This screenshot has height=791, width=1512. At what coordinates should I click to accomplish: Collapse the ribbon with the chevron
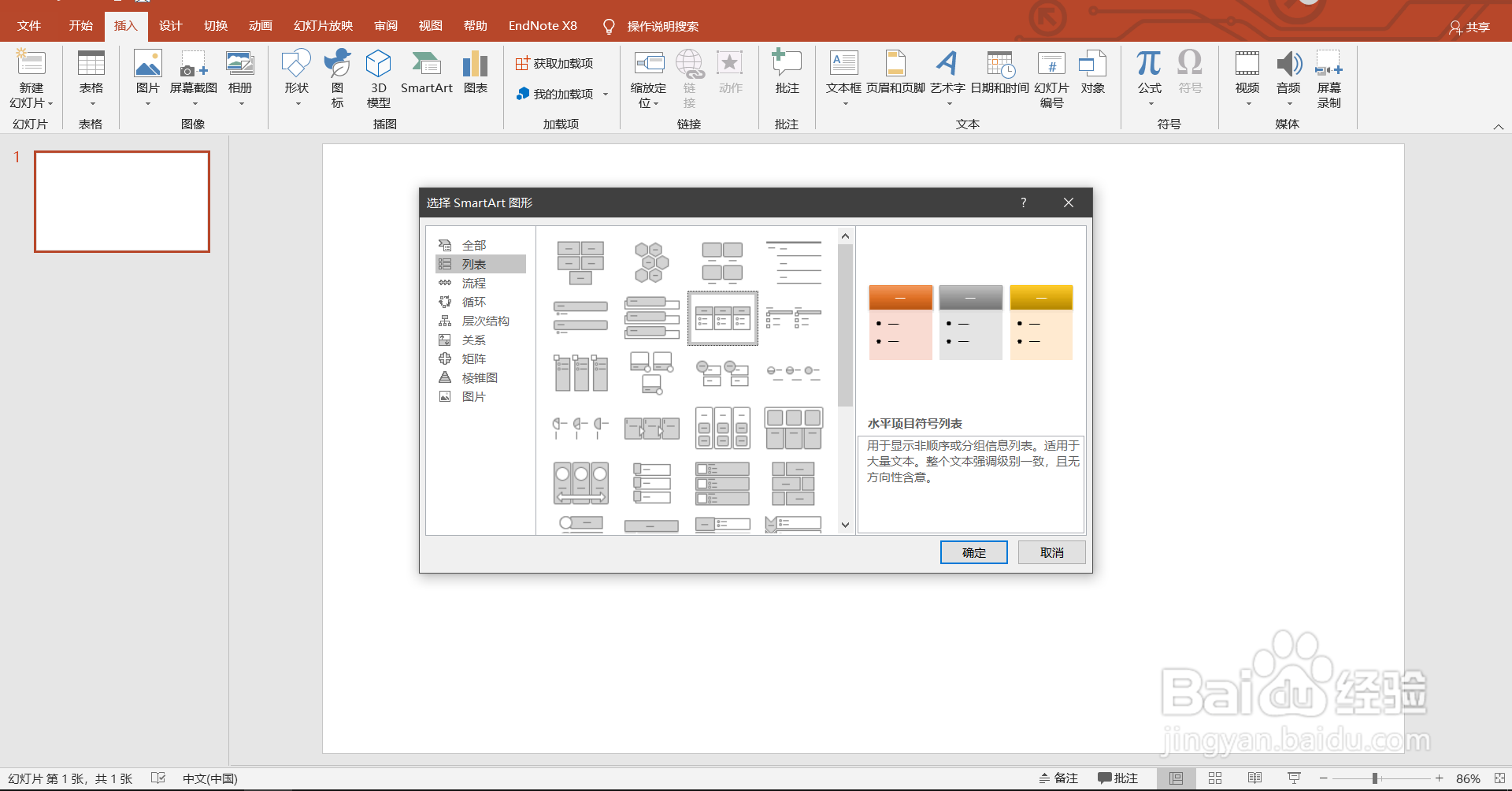[x=1498, y=126]
